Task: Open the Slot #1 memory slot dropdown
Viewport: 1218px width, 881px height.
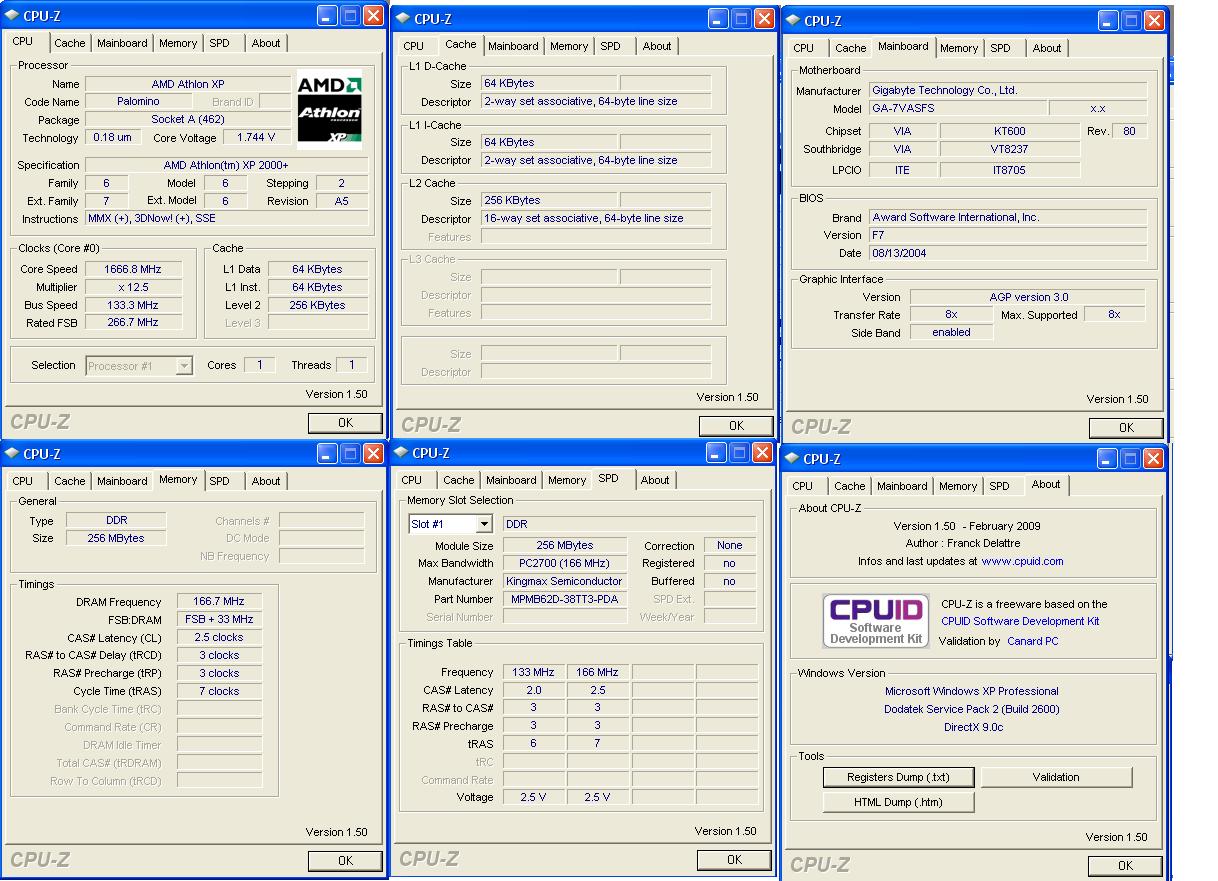Action: [450, 524]
